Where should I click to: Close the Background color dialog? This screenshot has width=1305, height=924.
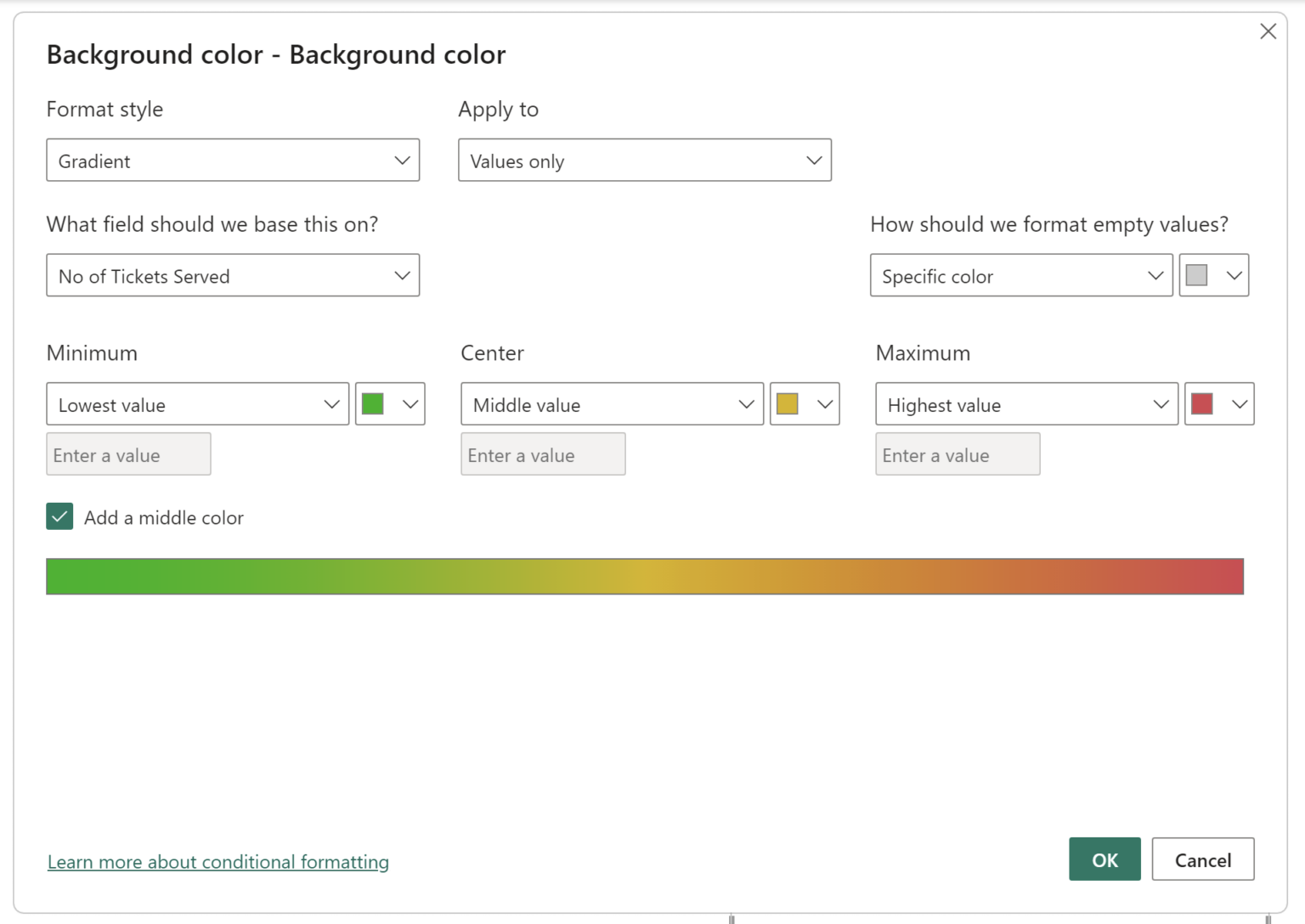pyautogui.click(x=1268, y=31)
